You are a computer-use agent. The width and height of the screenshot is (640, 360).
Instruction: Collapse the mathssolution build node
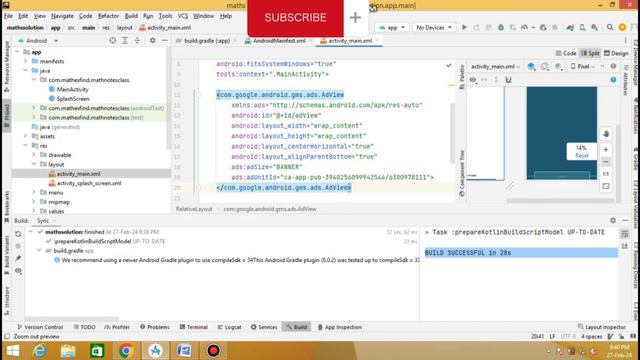(x=31, y=231)
